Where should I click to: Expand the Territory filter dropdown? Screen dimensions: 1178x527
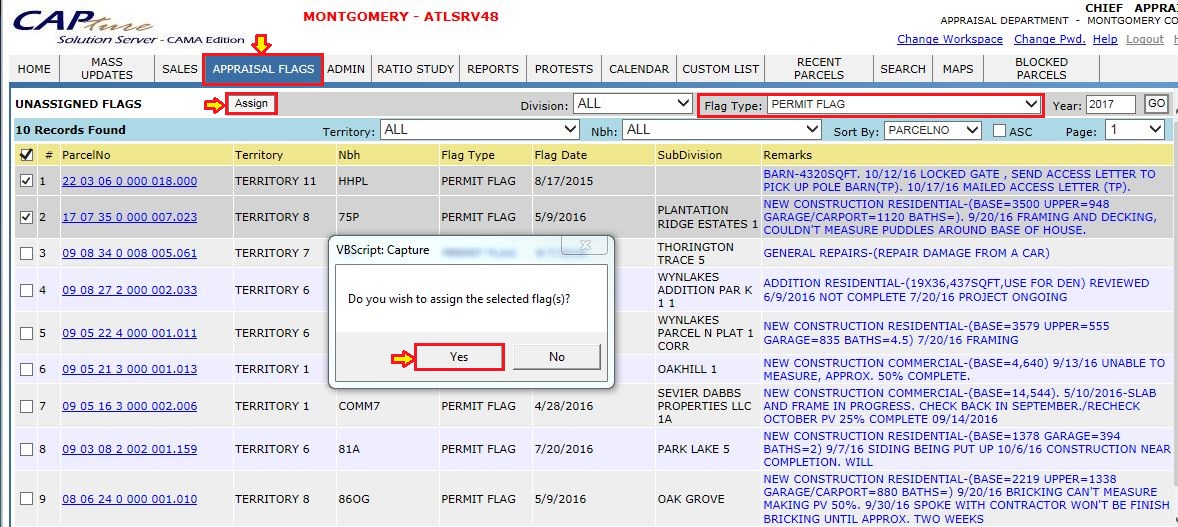(479, 130)
